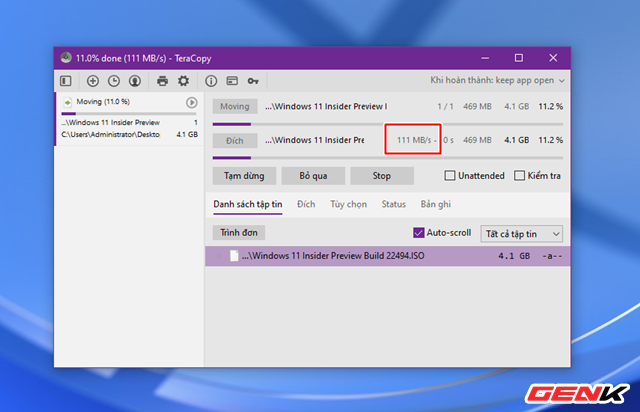This screenshot has height=412, width=640.
Task: Click file icon of Windows 11 ISO row
Action: pos(234,256)
